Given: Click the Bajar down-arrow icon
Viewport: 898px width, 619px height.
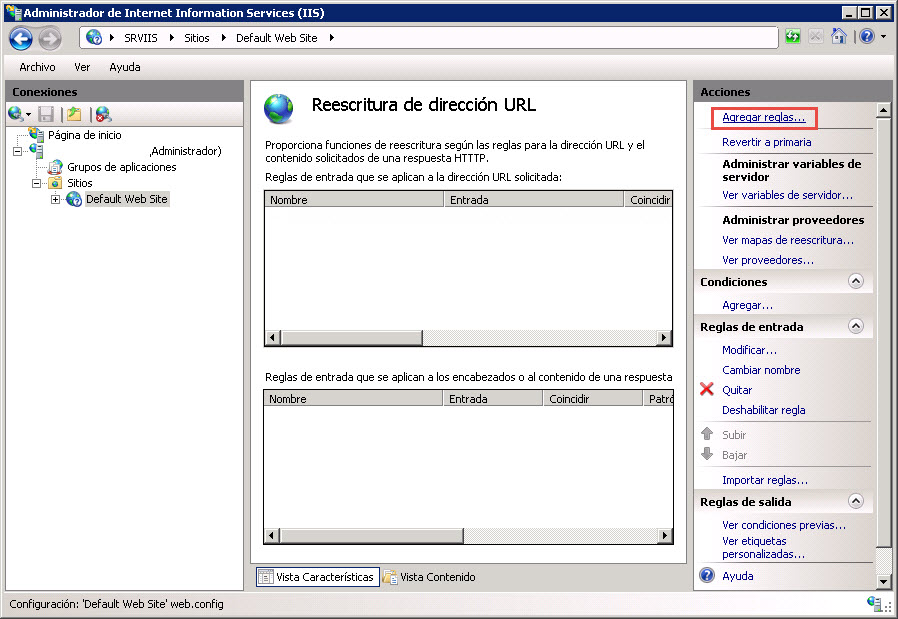Looking at the screenshot, I should coord(707,454).
